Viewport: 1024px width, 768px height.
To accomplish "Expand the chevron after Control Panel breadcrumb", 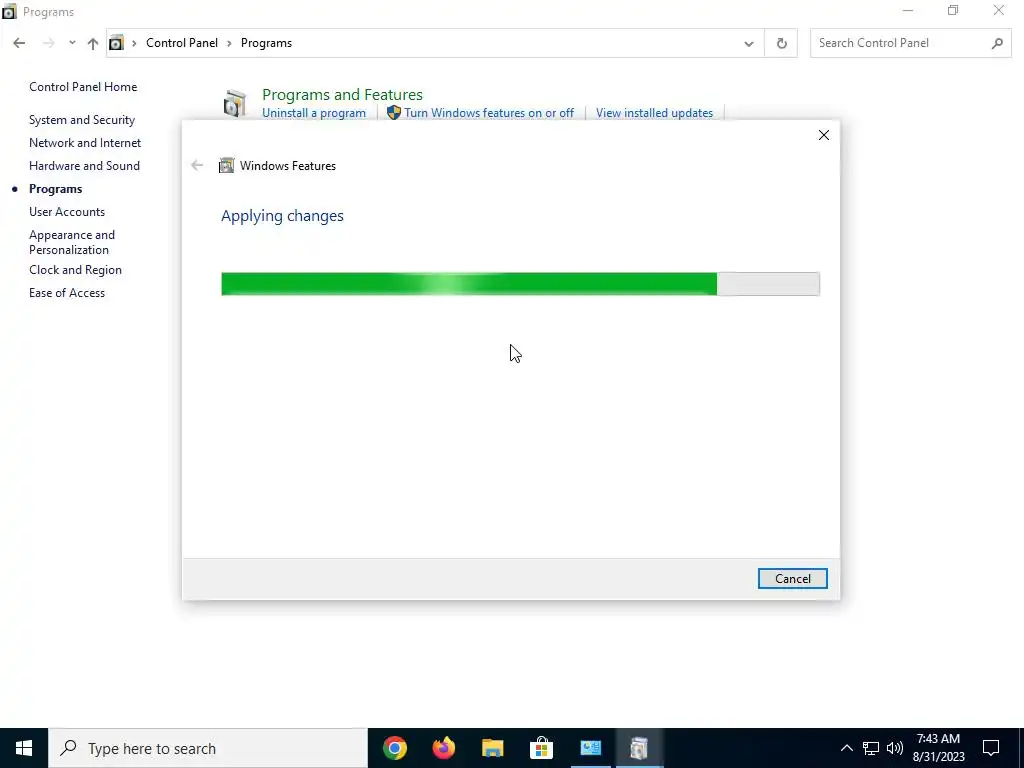I will coord(229,43).
